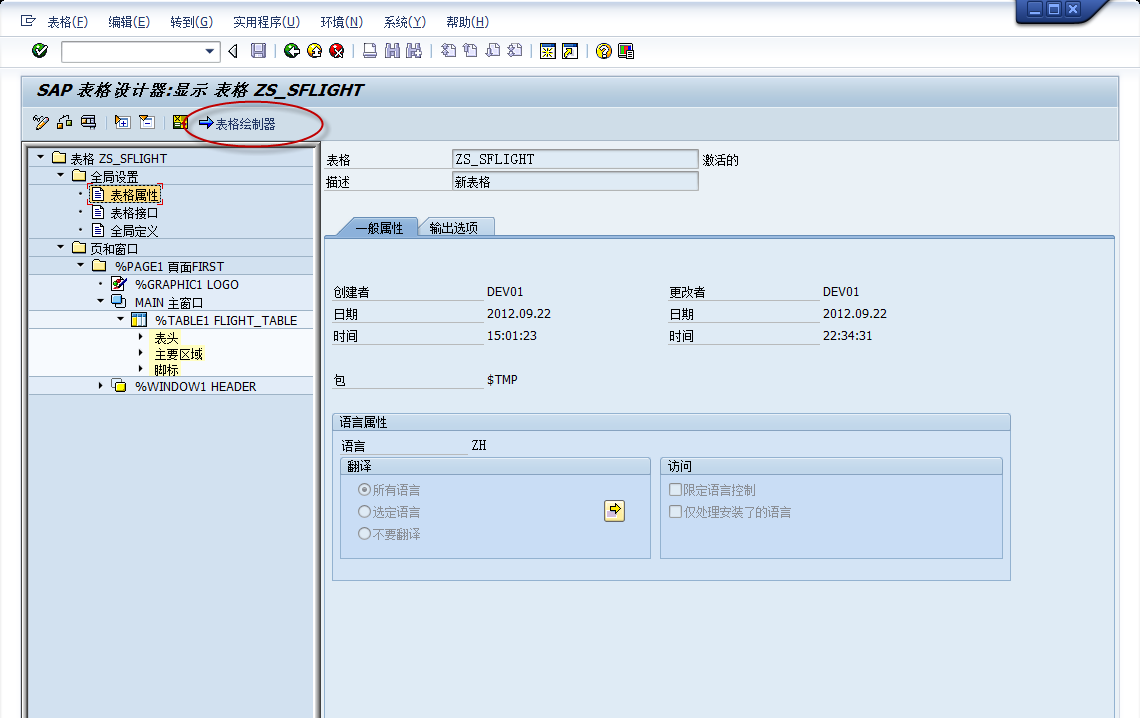Click the Expand Subtree plus icon
The width and height of the screenshot is (1140, 718).
(122, 122)
